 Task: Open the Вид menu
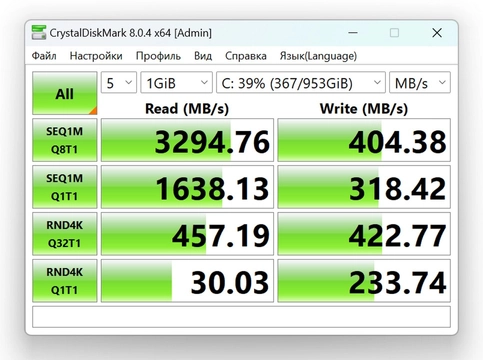coord(203,56)
